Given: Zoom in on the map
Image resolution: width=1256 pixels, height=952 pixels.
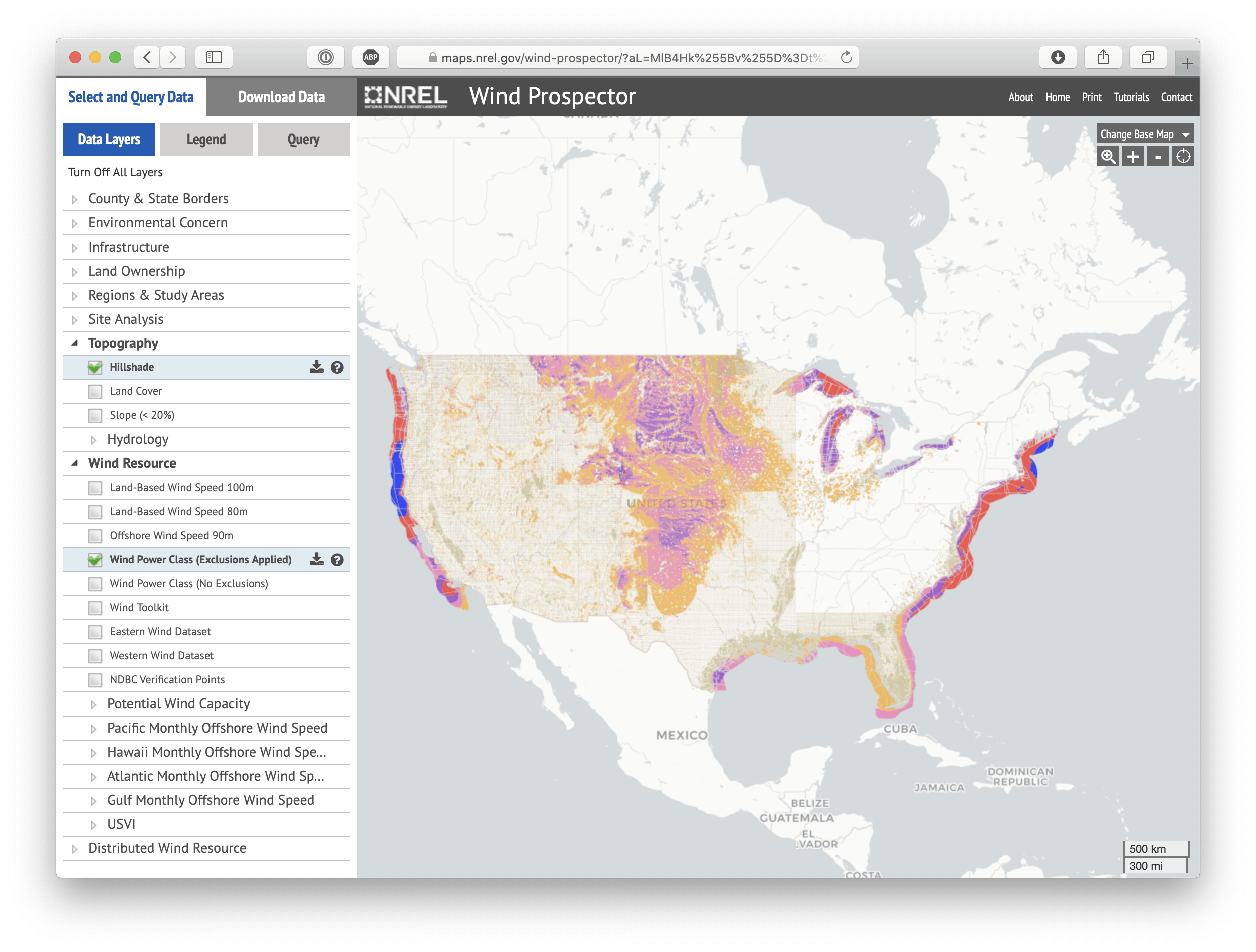Looking at the screenshot, I should pyautogui.click(x=1132, y=157).
